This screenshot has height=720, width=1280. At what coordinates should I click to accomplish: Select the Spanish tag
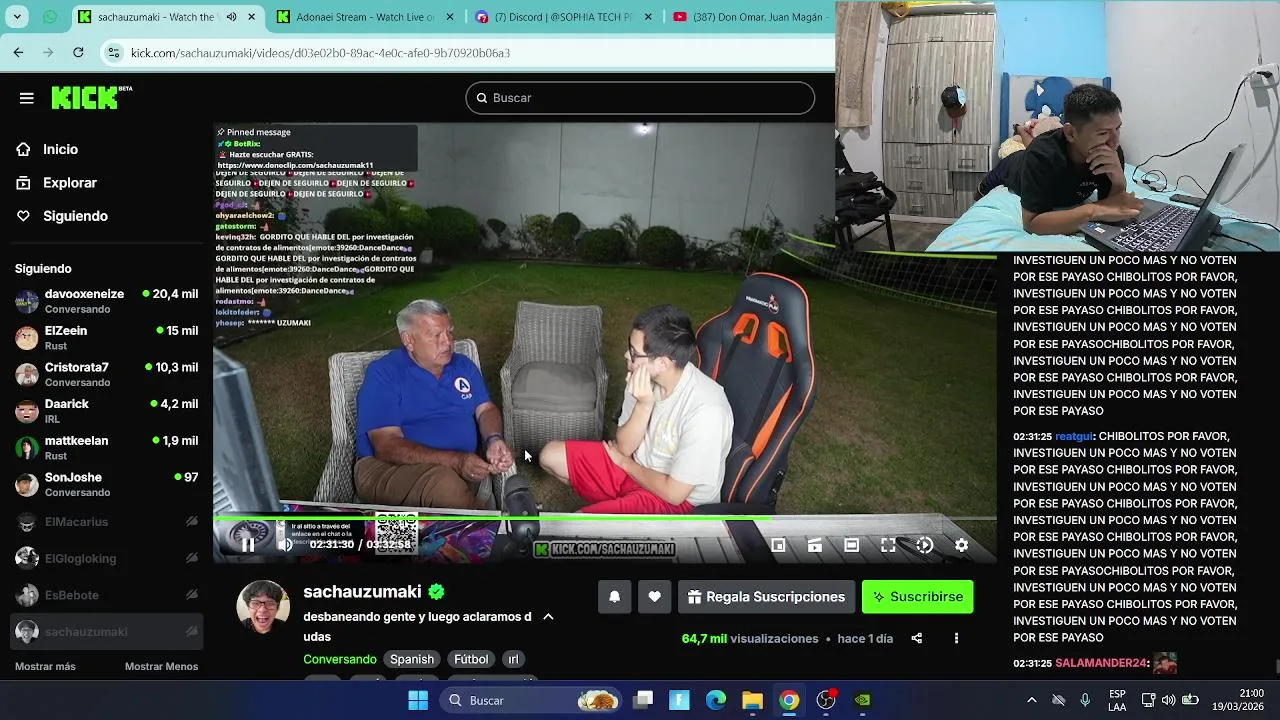pyautogui.click(x=412, y=659)
